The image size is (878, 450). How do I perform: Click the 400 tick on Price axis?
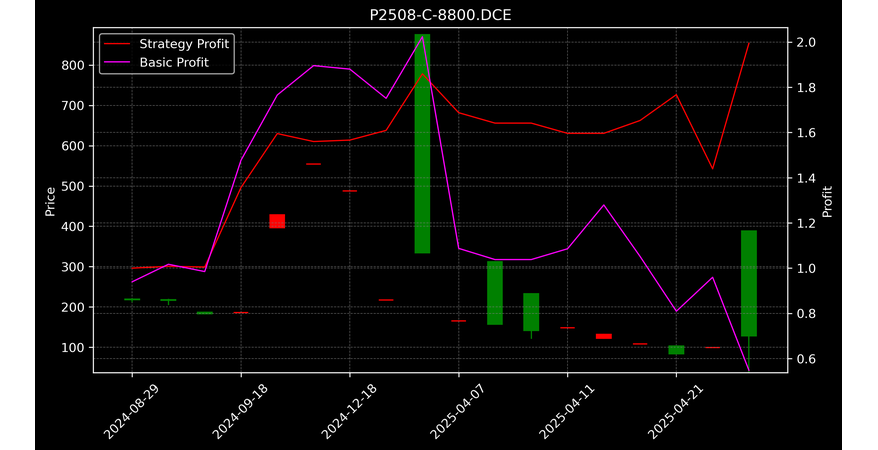[x=73, y=227]
